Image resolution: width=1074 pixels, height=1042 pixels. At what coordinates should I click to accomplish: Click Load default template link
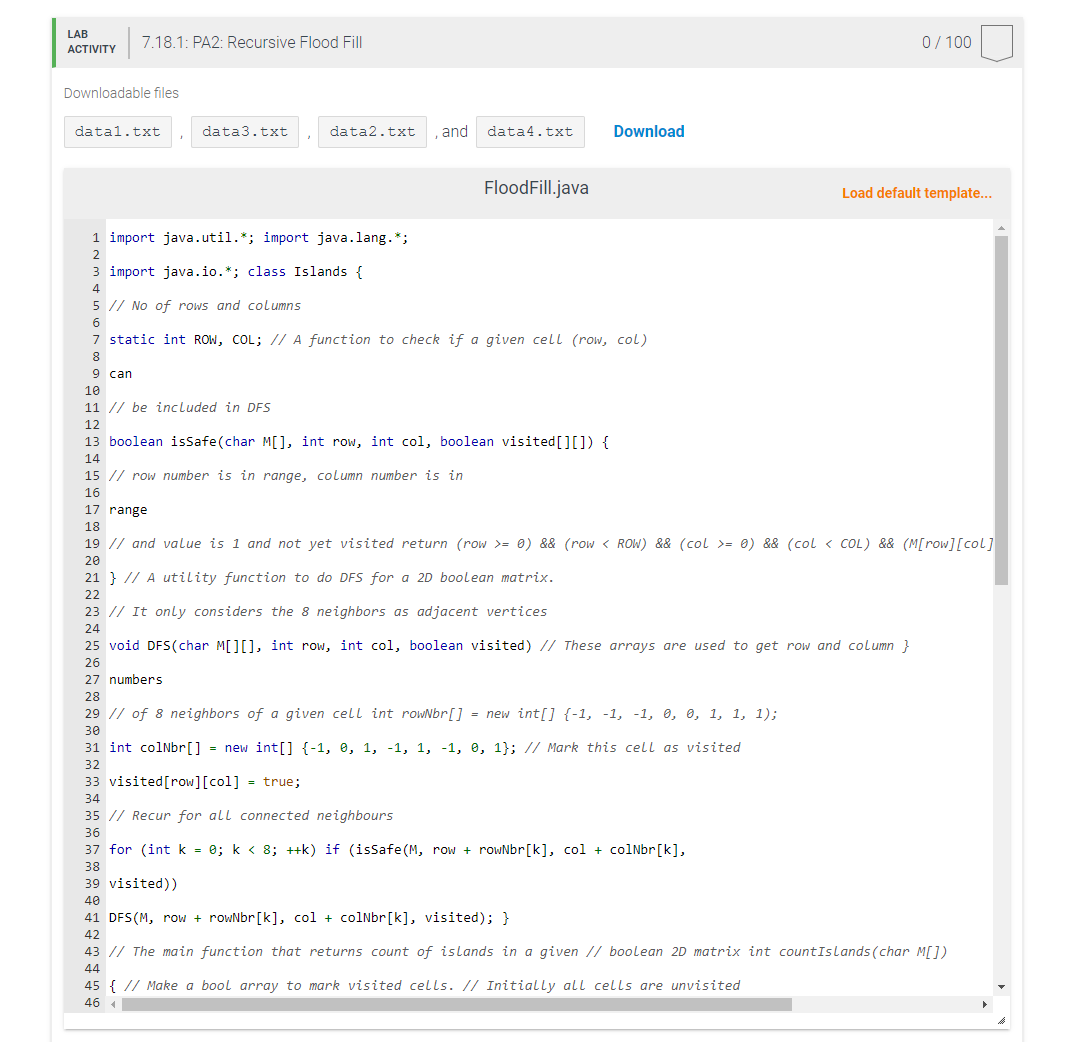pyautogui.click(x=916, y=193)
